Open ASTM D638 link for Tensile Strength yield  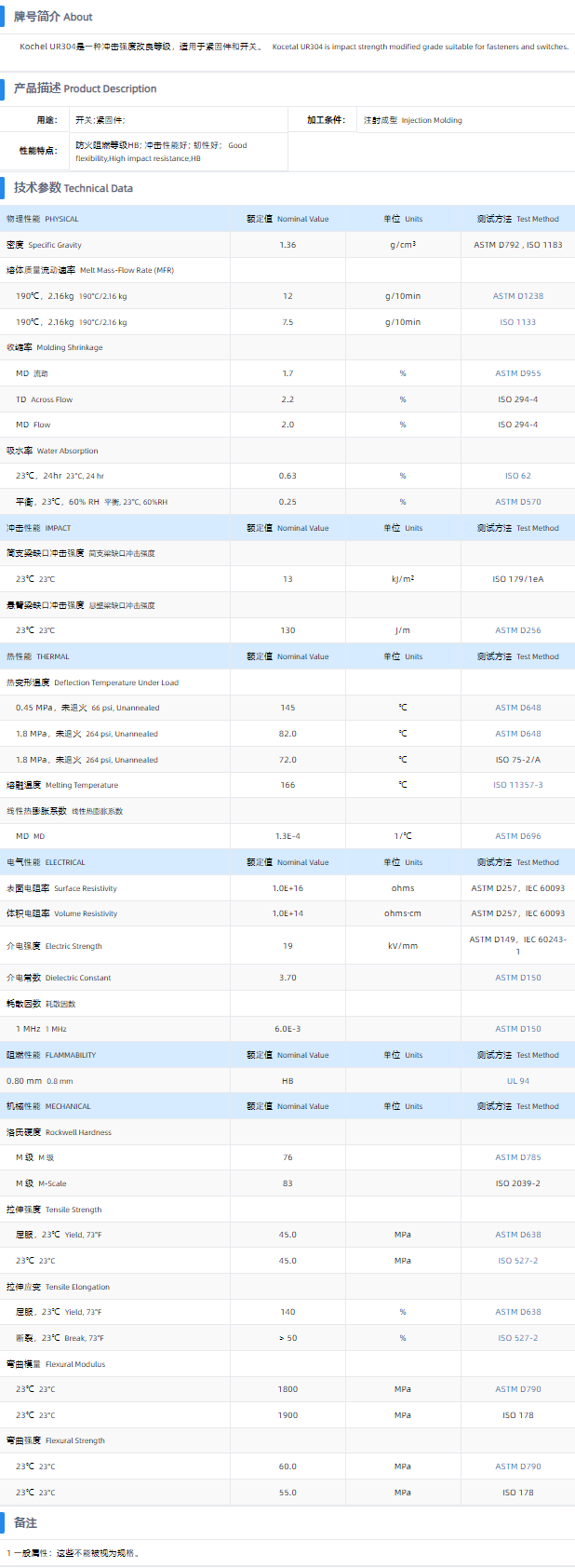517,1235
